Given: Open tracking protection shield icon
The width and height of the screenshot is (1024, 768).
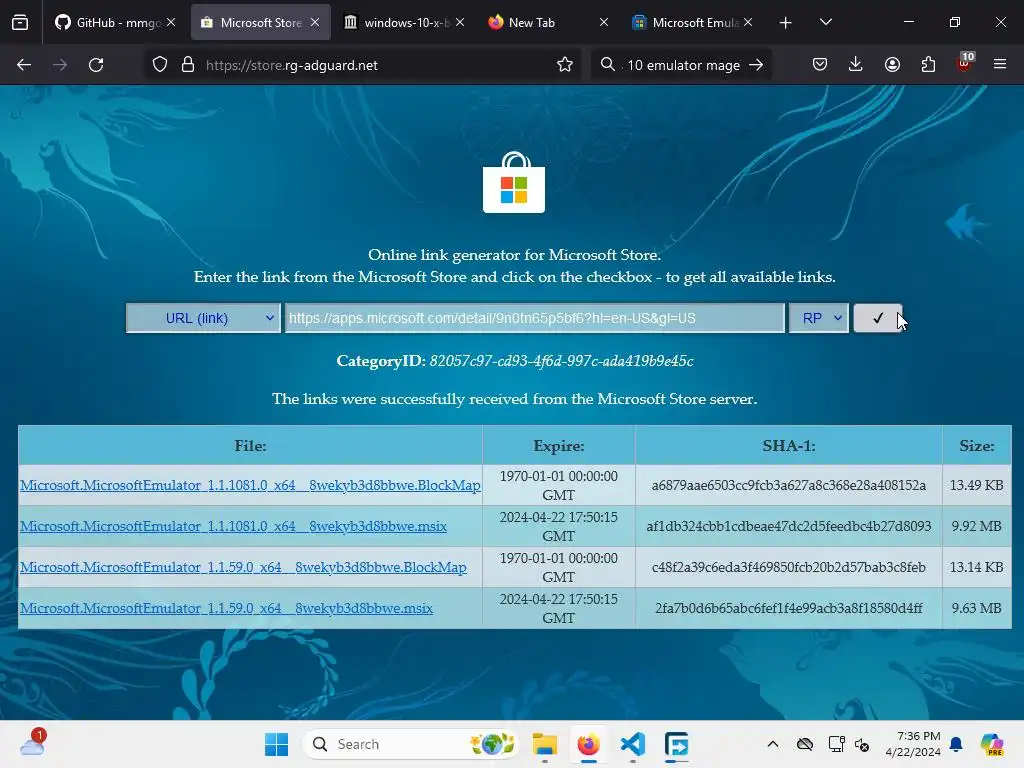Looking at the screenshot, I should [x=160, y=65].
